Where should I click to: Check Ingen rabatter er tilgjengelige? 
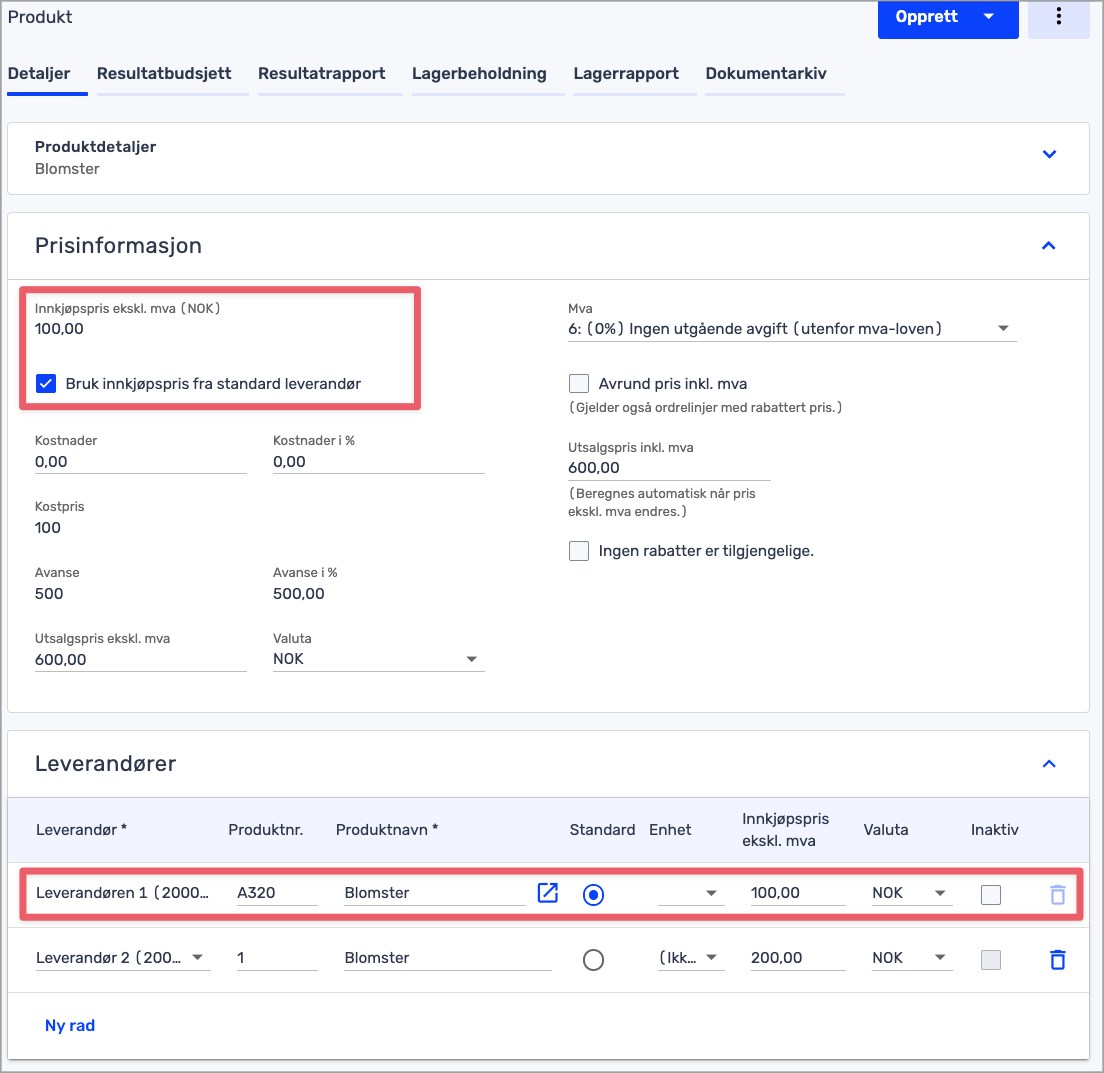[x=578, y=551]
